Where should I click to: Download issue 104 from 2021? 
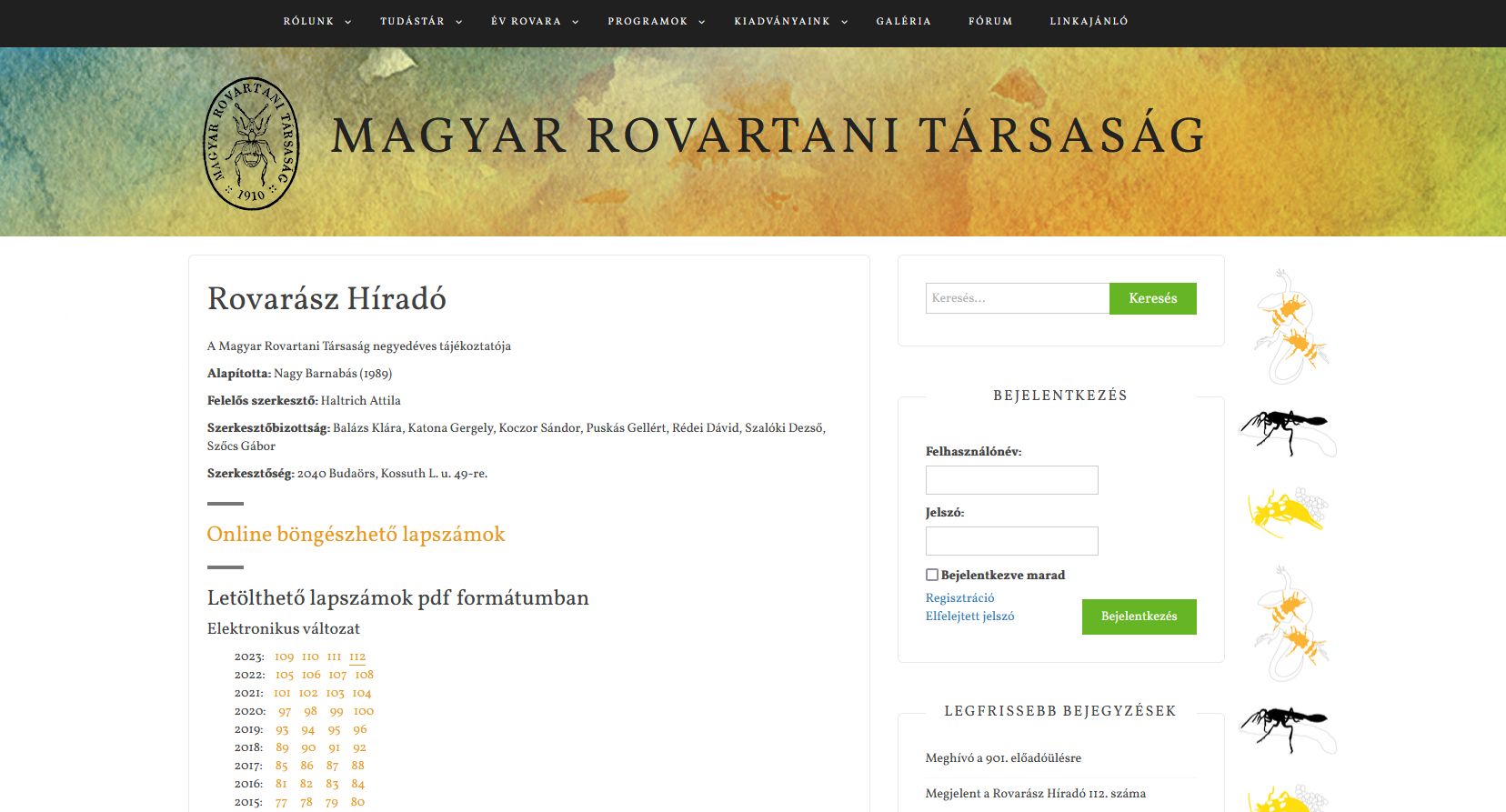pos(362,693)
